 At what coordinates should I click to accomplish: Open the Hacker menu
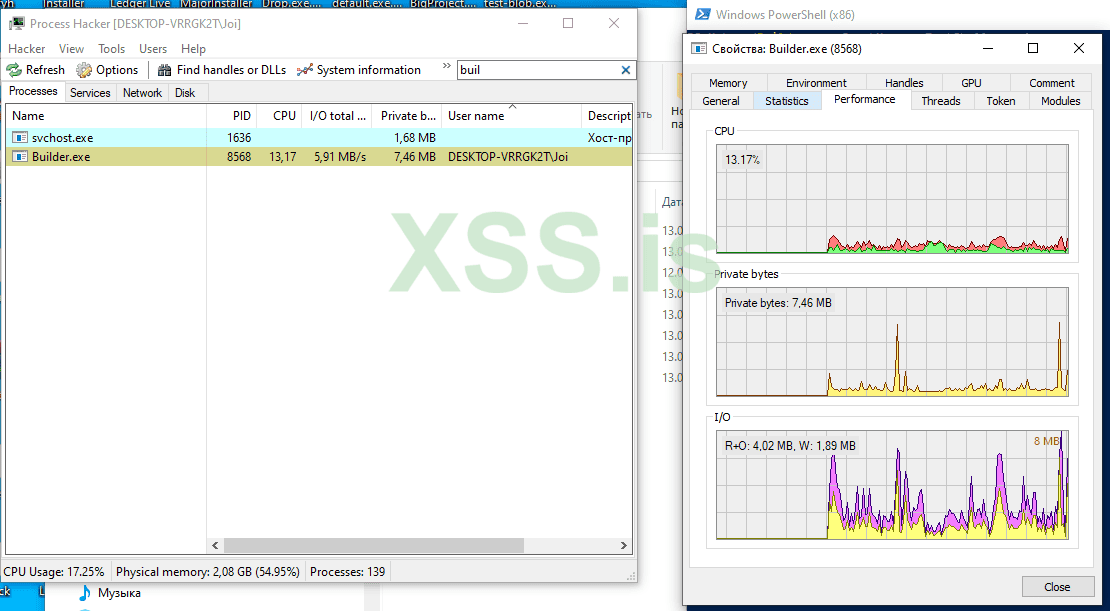click(x=26, y=49)
